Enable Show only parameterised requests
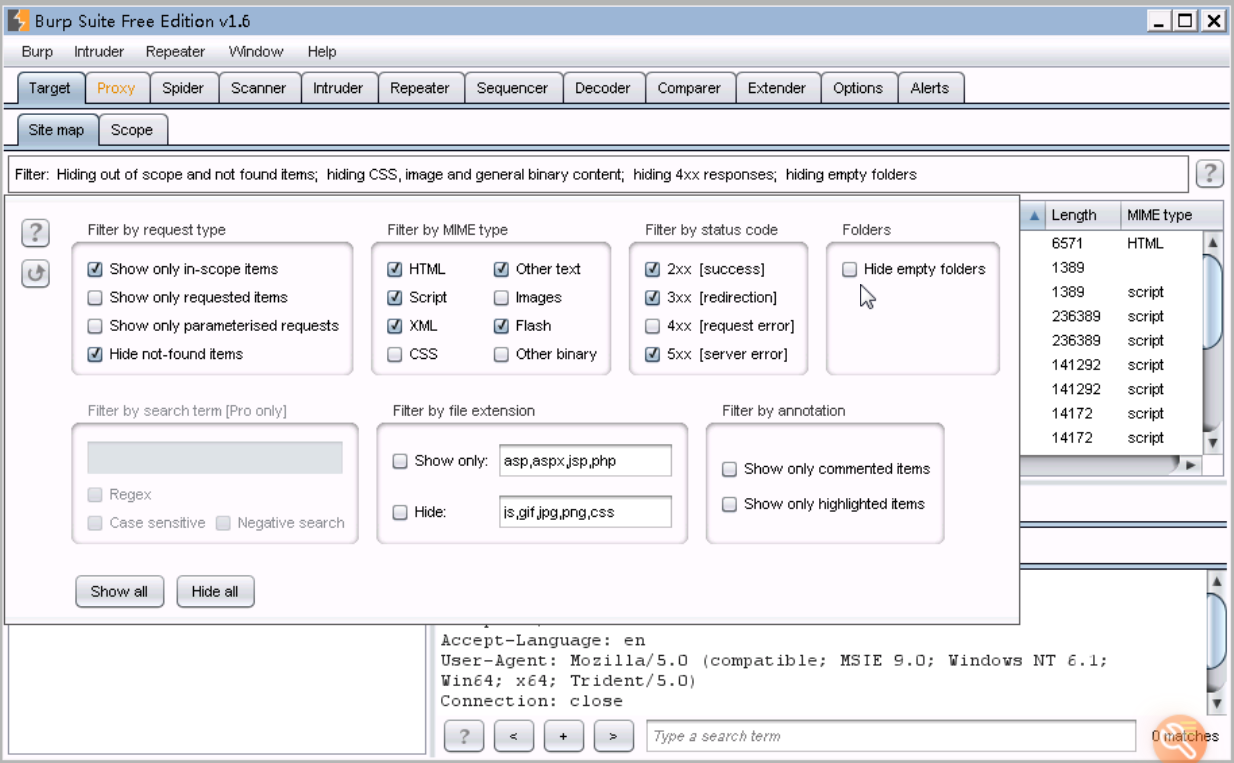The image size is (1234, 763). point(95,326)
